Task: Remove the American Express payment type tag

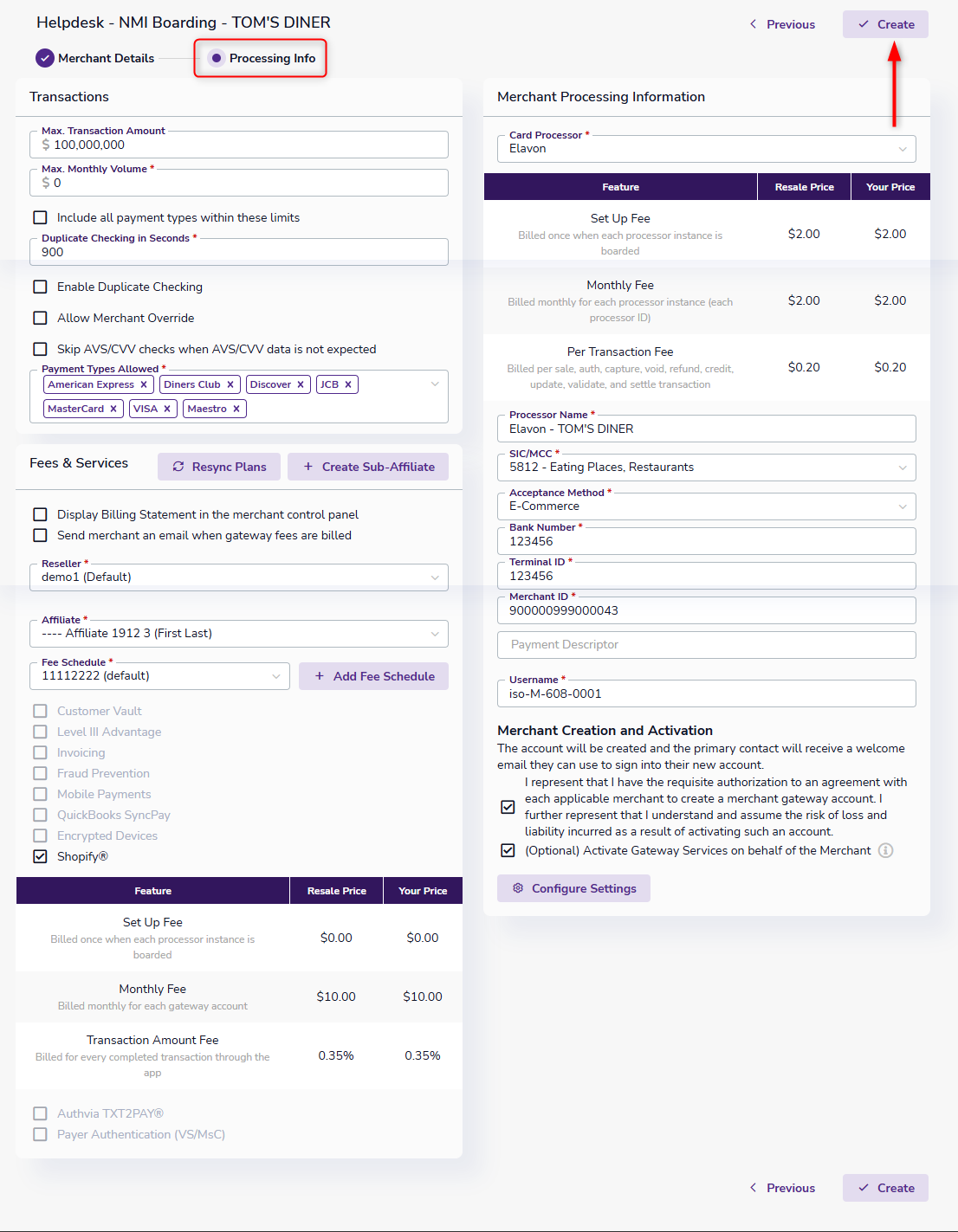Action: (x=144, y=384)
